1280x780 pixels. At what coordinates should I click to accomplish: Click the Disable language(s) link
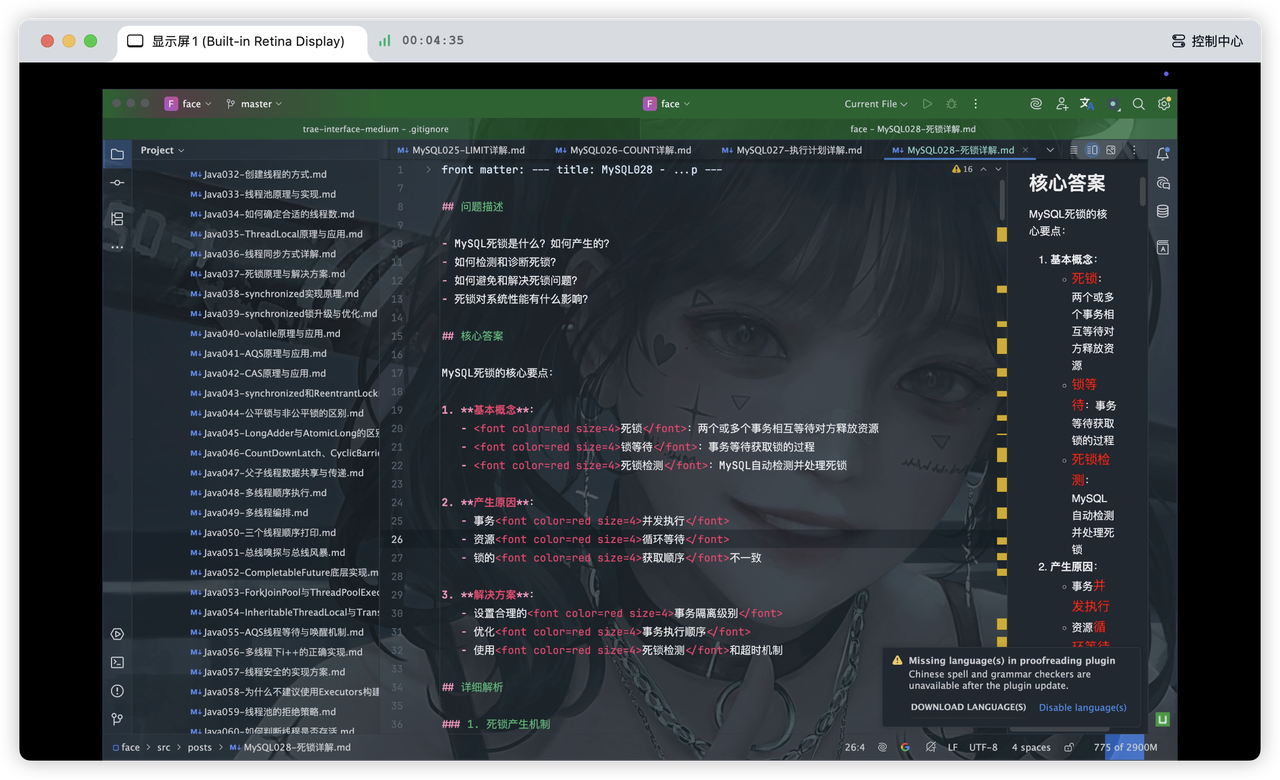pyautogui.click(x=1082, y=707)
